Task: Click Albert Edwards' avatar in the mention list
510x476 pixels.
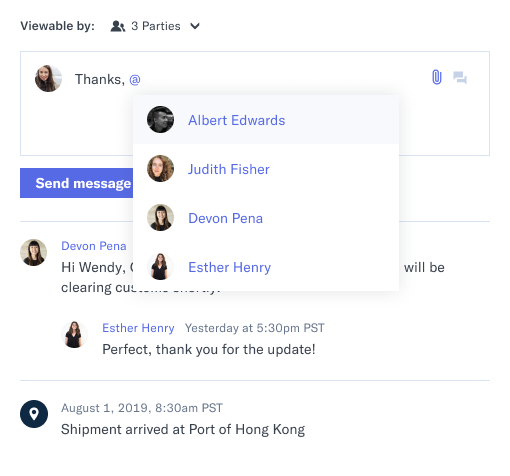Action: tap(160, 119)
